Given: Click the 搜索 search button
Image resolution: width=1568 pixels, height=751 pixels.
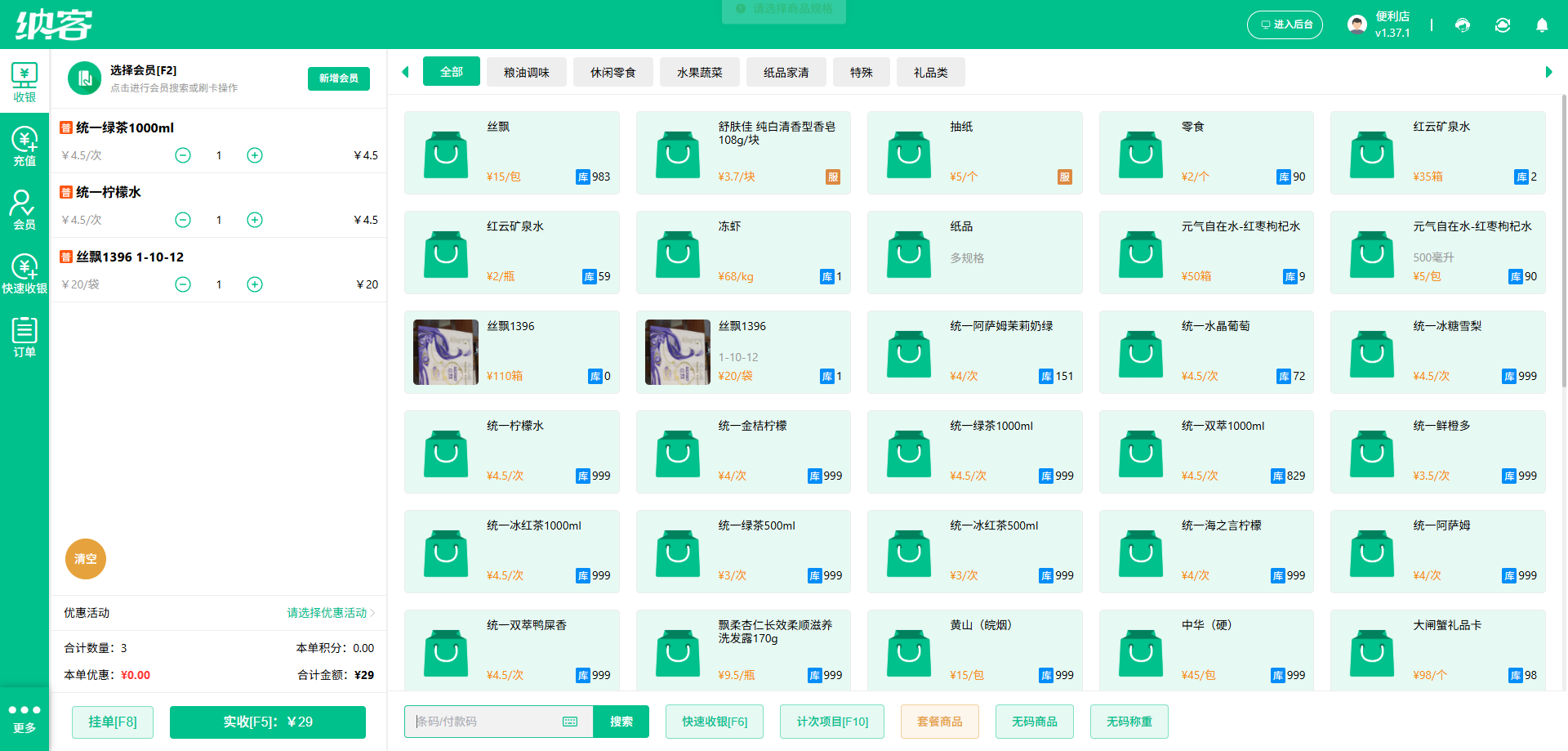Looking at the screenshot, I should pyautogui.click(x=621, y=722).
